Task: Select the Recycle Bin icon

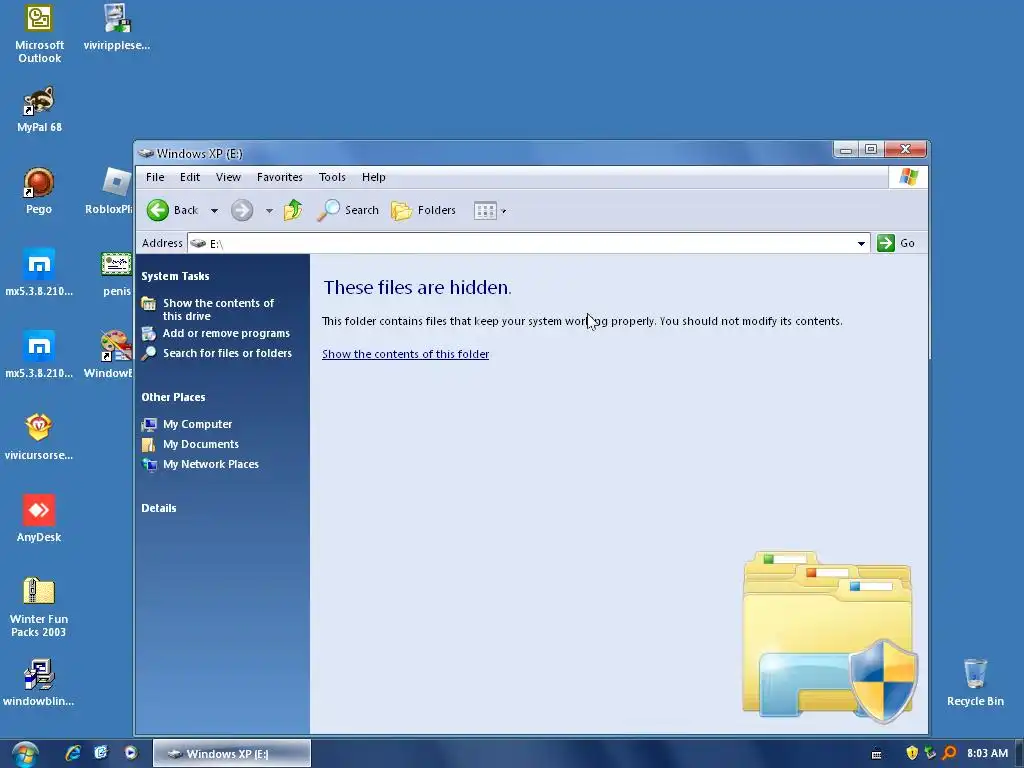Action: click(x=975, y=682)
